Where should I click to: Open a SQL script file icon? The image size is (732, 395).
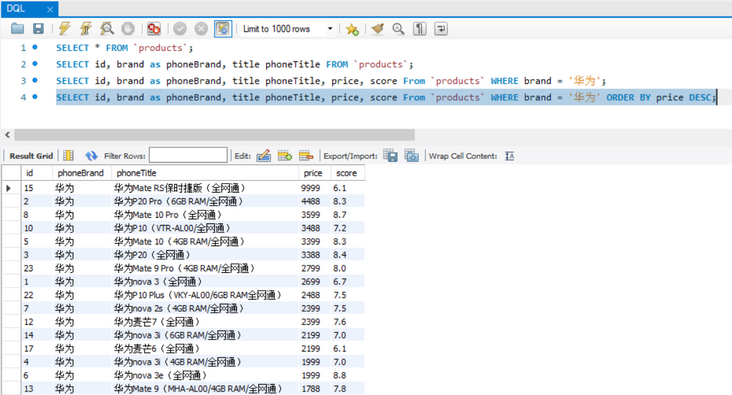pos(17,28)
